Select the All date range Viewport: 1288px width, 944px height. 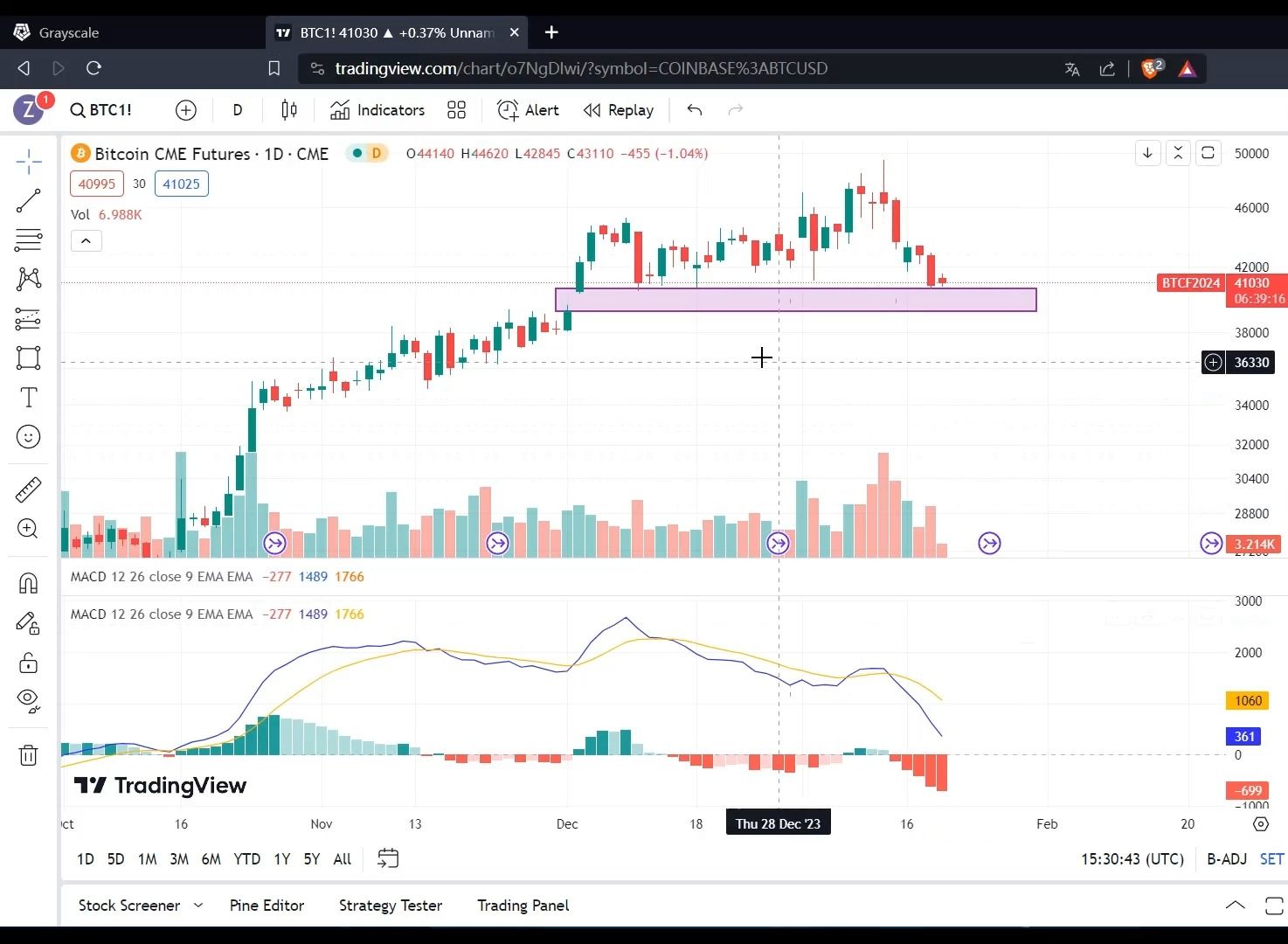coord(343,859)
